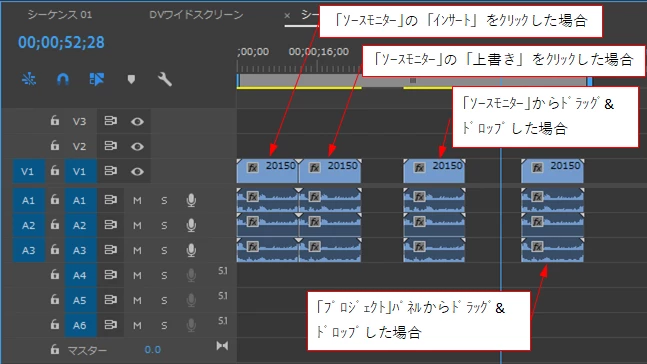Solo the A4 track
This screenshot has width=647, height=364.
pos(164,275)
